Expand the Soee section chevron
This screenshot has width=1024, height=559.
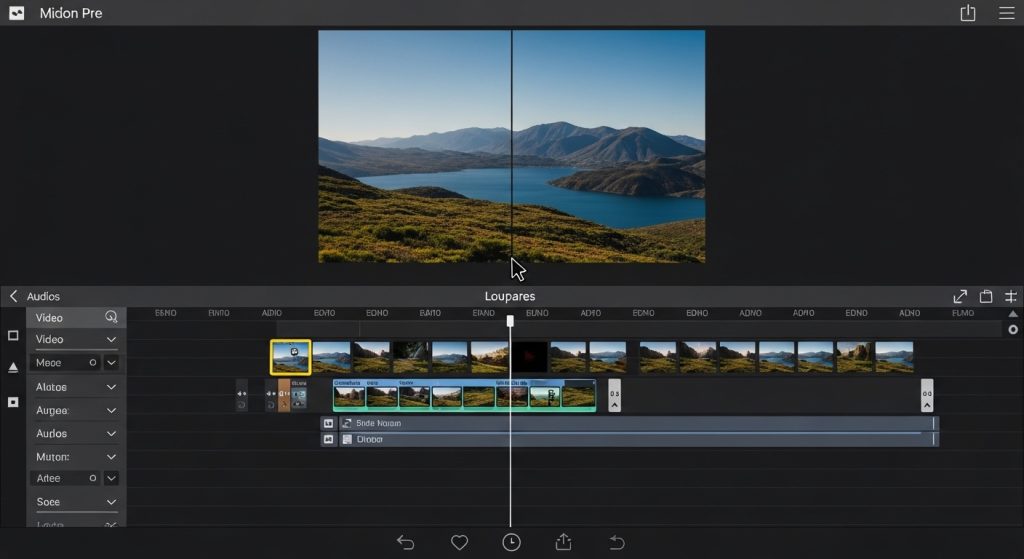111,502
